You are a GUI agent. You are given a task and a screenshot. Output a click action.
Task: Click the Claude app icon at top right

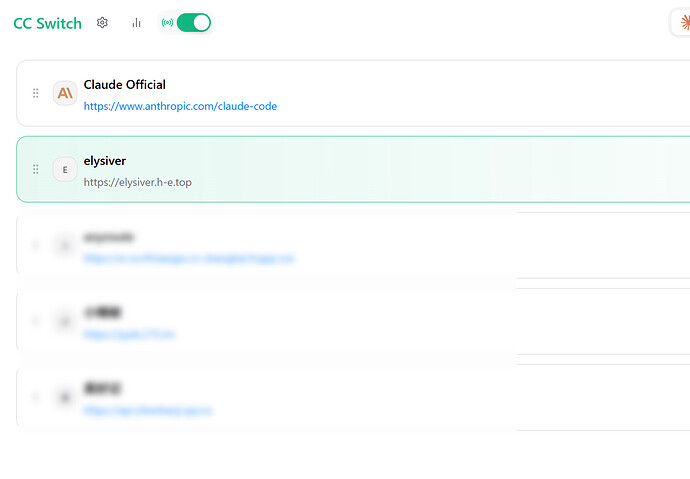point(685,22)
